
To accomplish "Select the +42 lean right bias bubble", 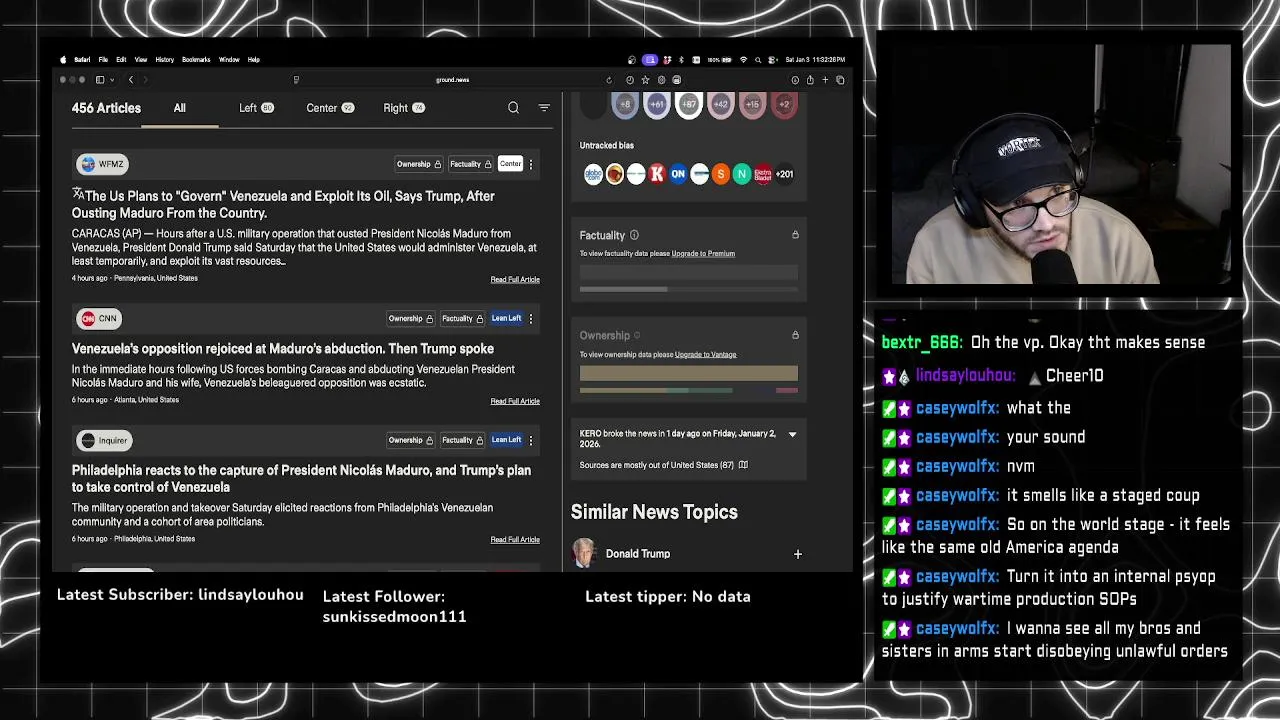I will pos(721,104).
